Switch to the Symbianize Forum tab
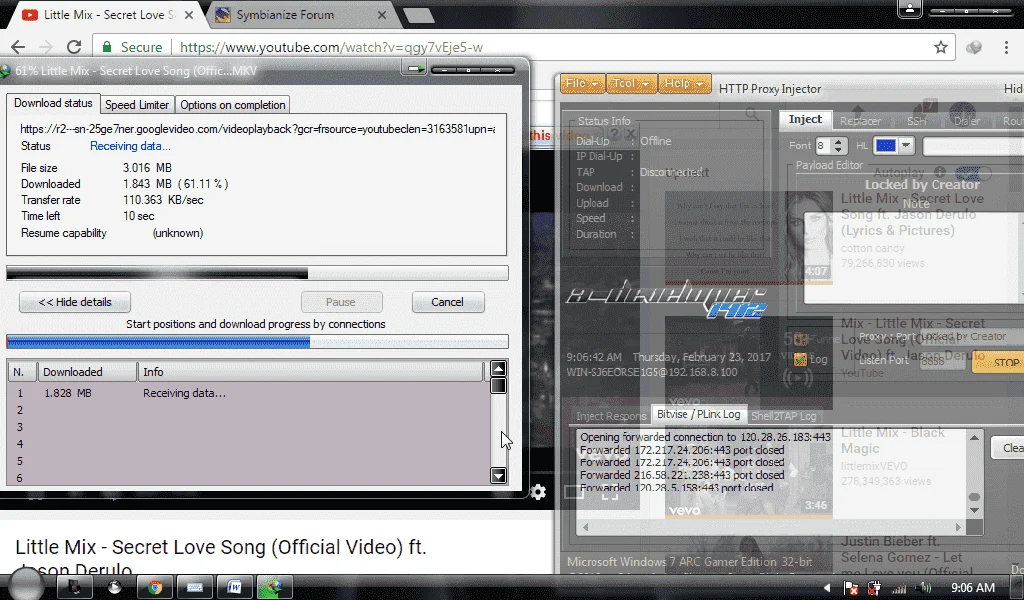This screenshot has height=600, width=1024. (x=285, y=14)
